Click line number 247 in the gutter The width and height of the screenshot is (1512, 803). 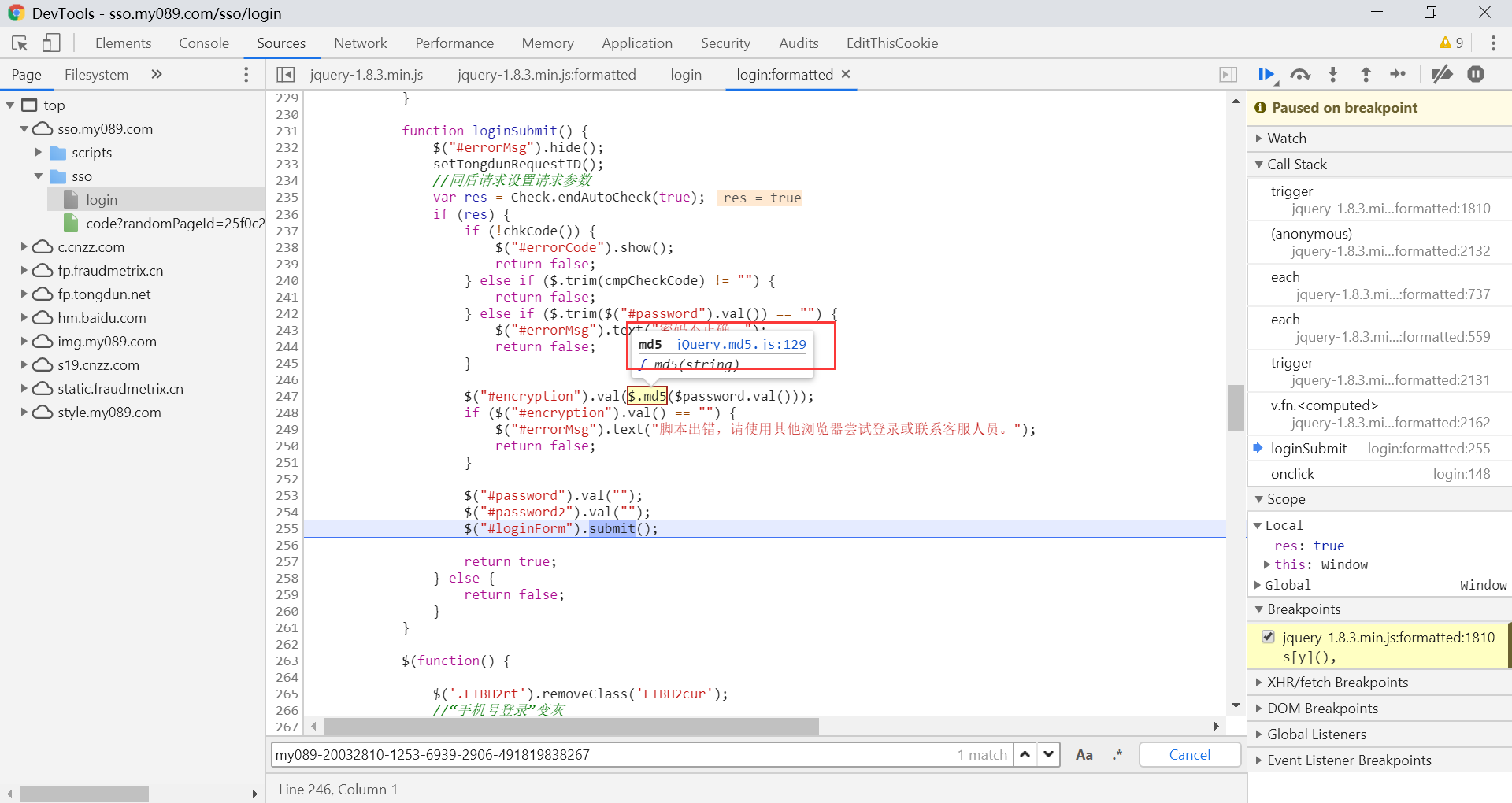coord(287,396)
